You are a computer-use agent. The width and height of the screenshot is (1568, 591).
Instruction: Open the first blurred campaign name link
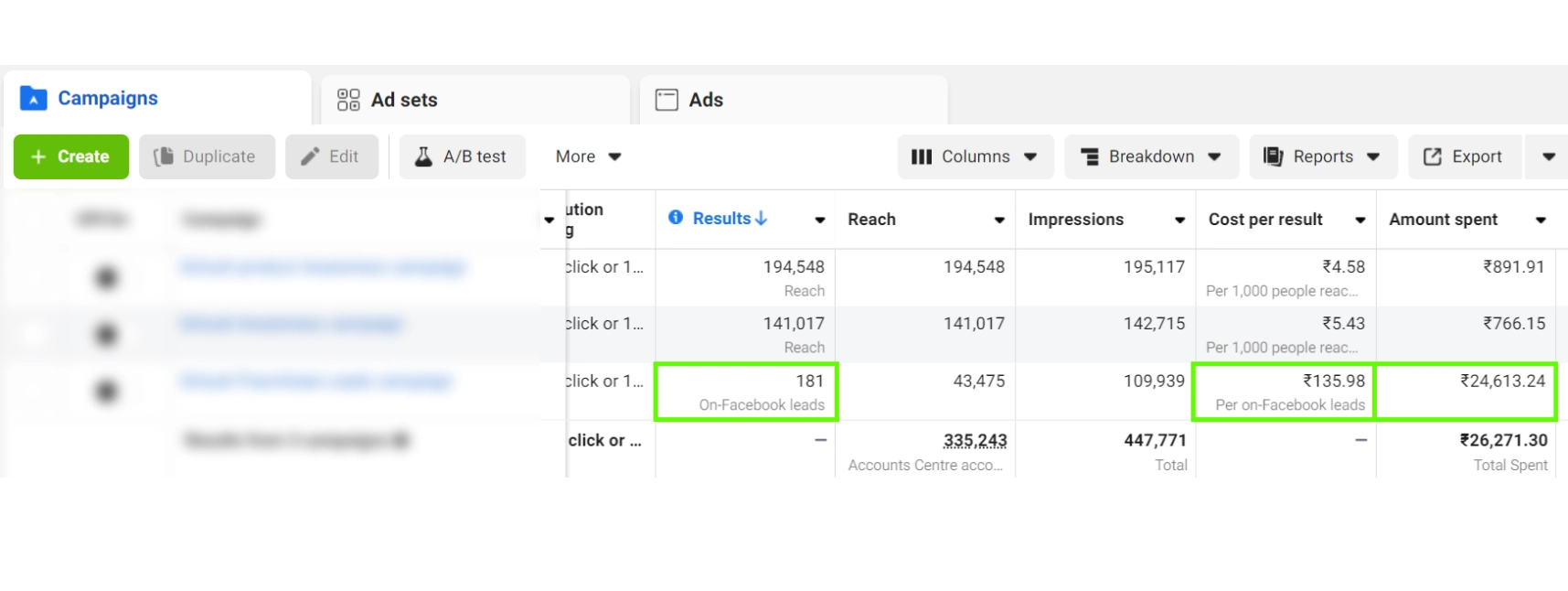pos(323,267)
